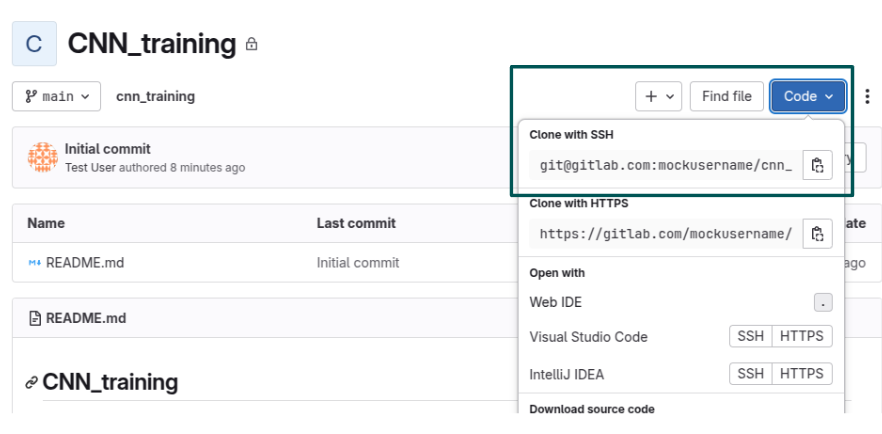Open the three-dot more actions menu
Viewport: 882px width, 434px height.
[866, 96]
